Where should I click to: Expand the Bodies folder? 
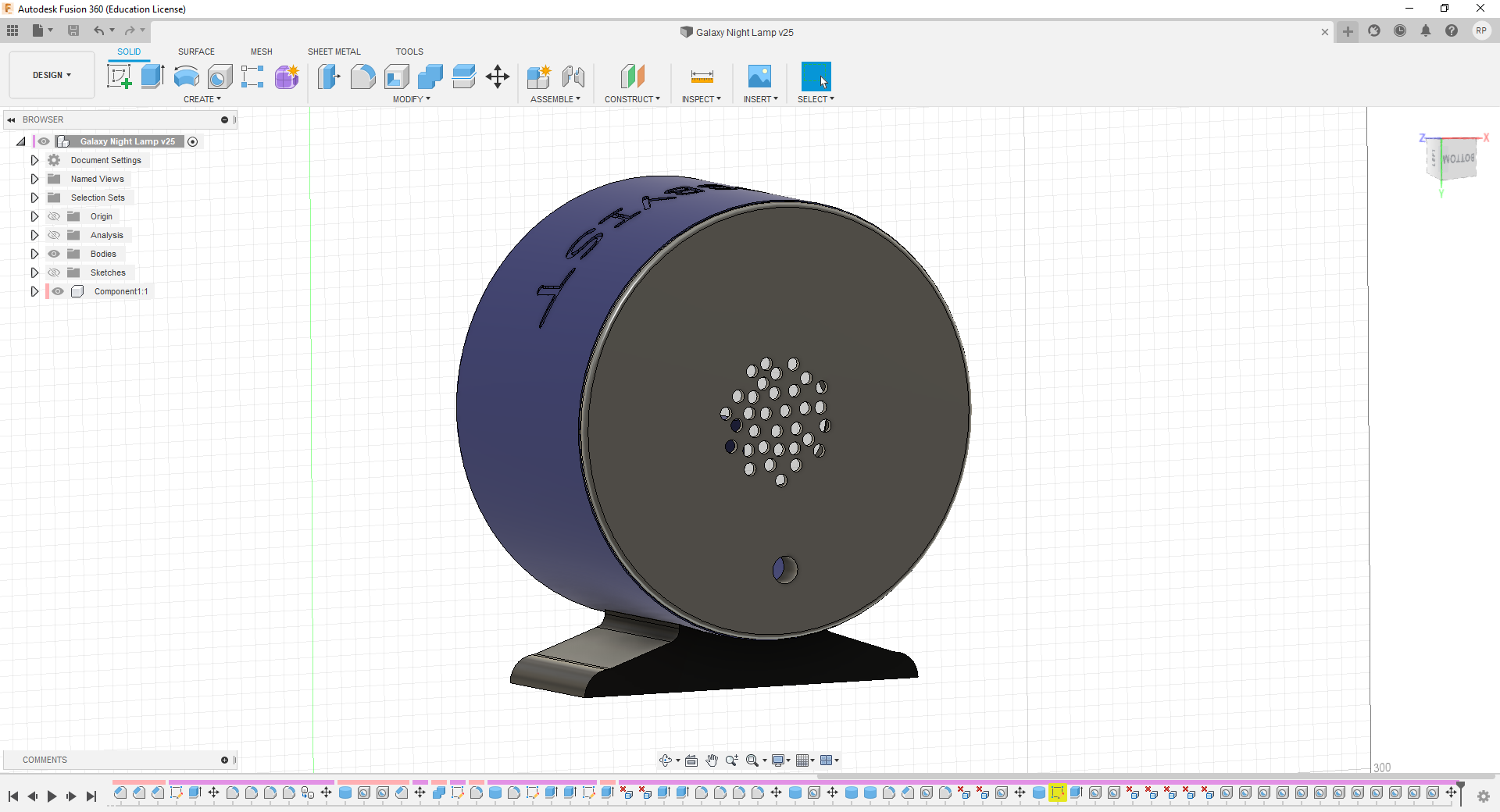click(34, 254)
